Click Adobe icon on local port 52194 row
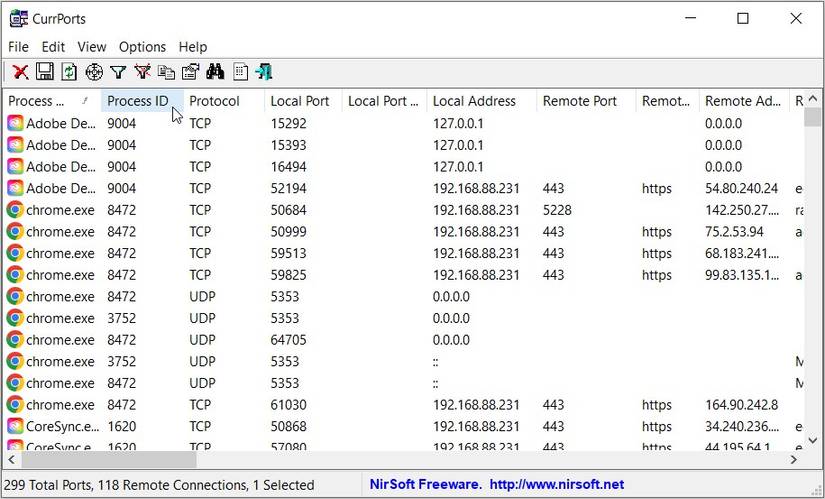 tap(15, 188)
